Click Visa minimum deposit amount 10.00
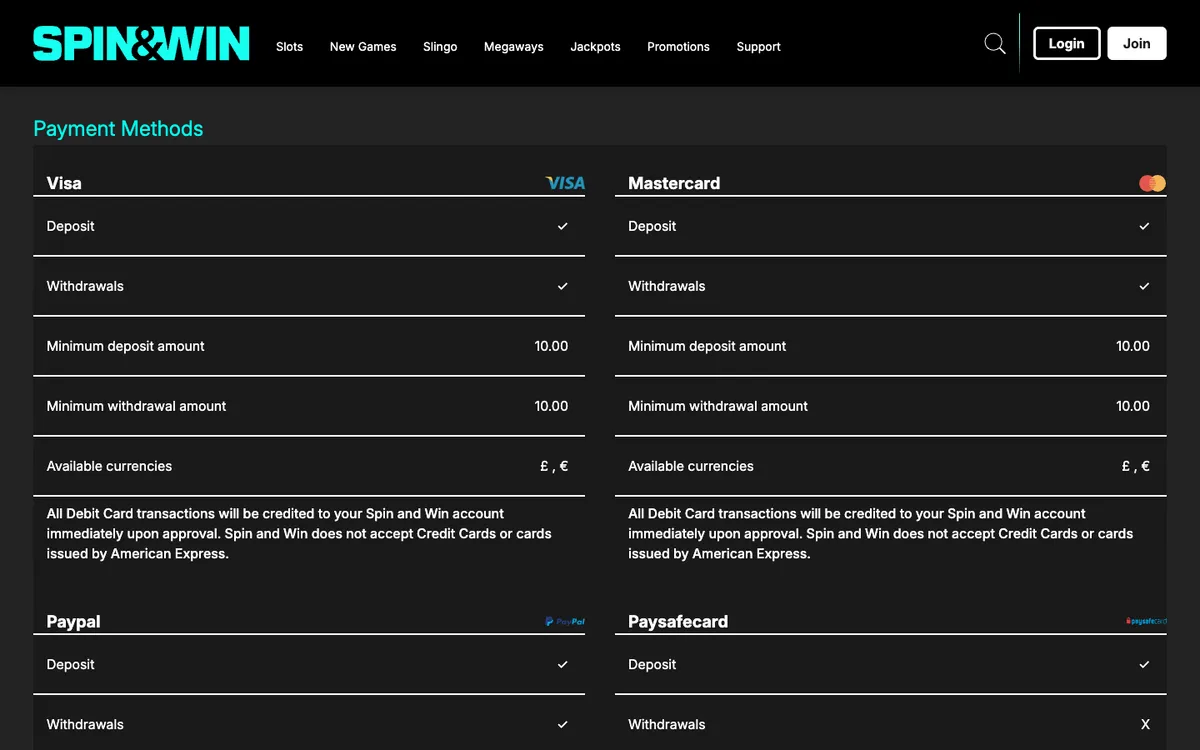This screenshot has height=750, width=1200. [551, 346]
